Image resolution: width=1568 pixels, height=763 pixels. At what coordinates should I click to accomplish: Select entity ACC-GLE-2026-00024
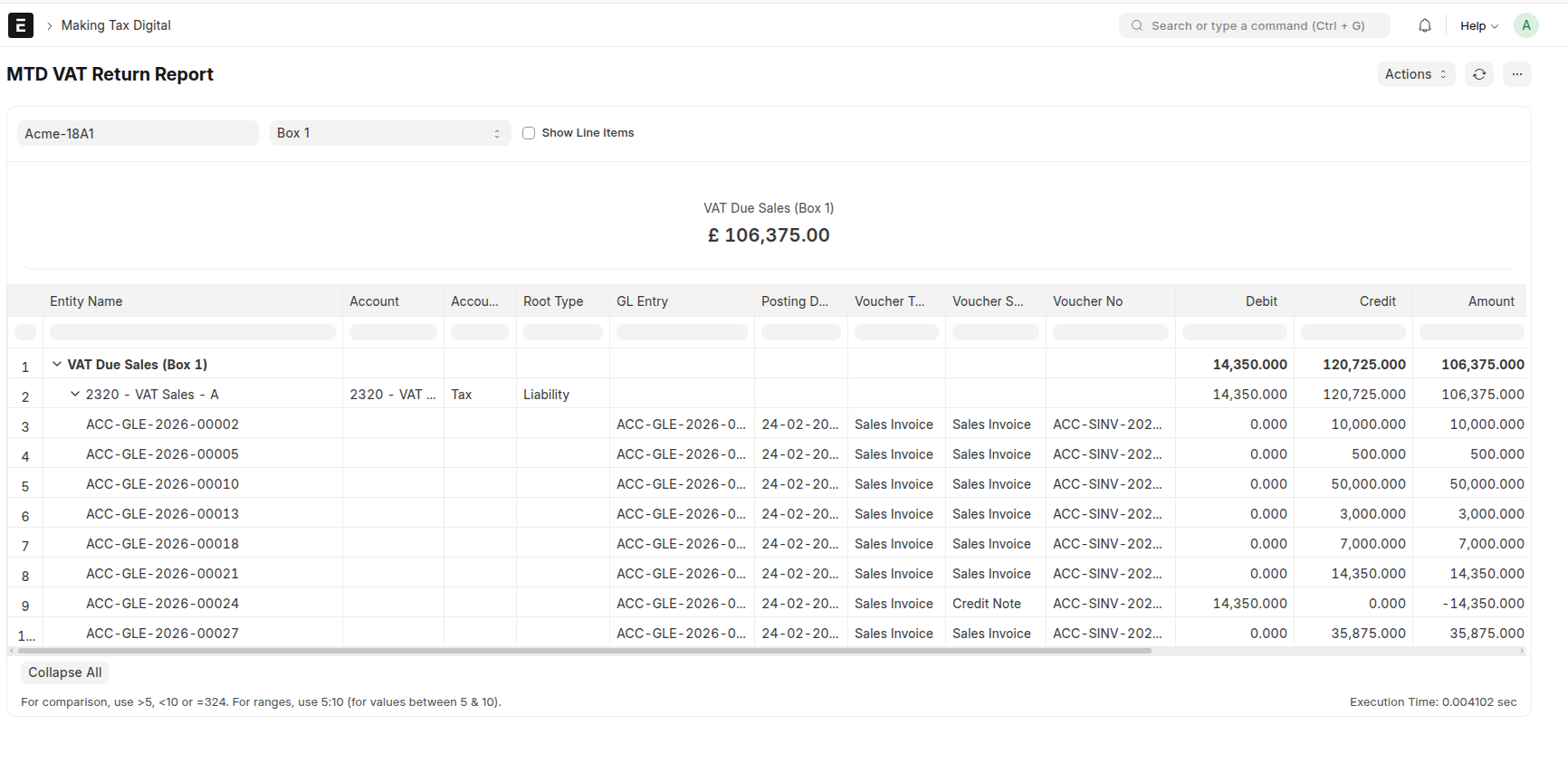click(x=162, y=603)
